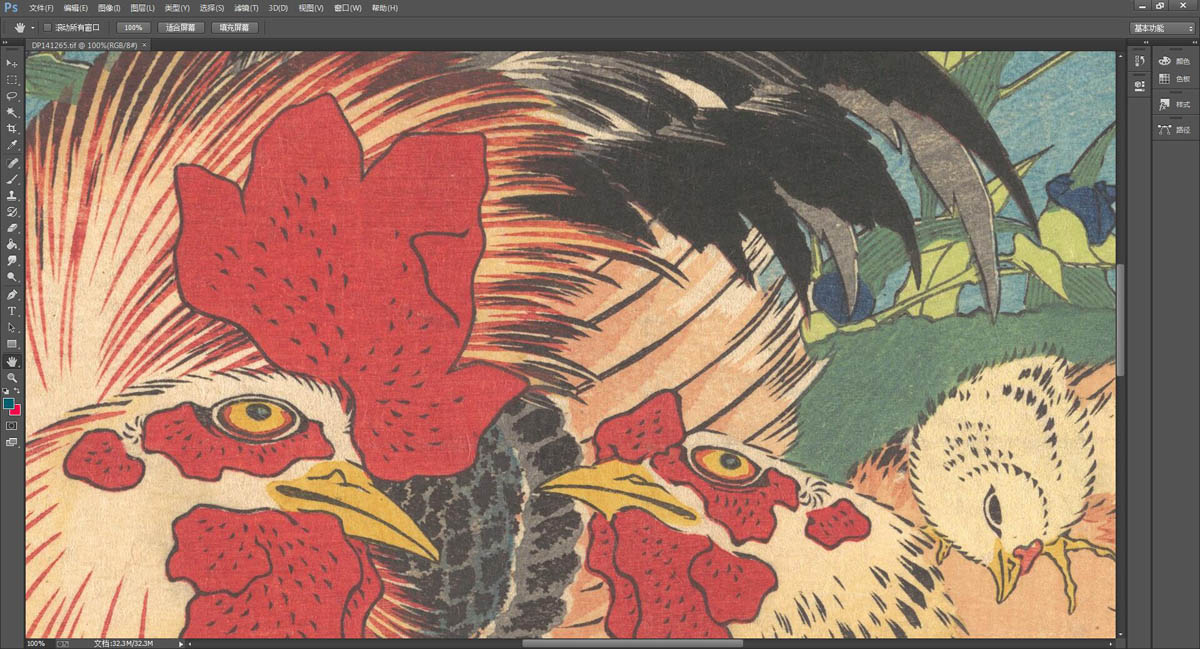Select the Clone Stamp tool

12,195
